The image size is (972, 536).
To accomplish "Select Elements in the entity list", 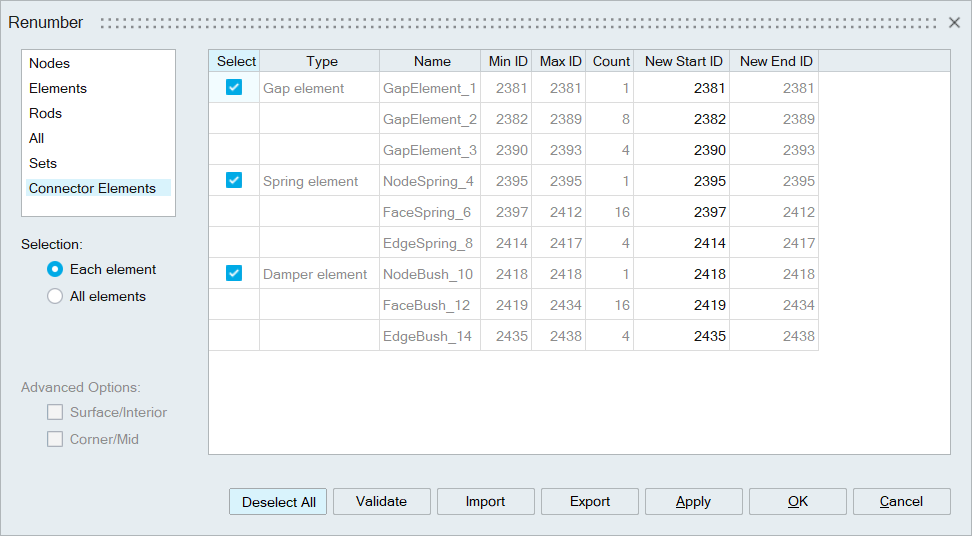I will click(58, 88).
